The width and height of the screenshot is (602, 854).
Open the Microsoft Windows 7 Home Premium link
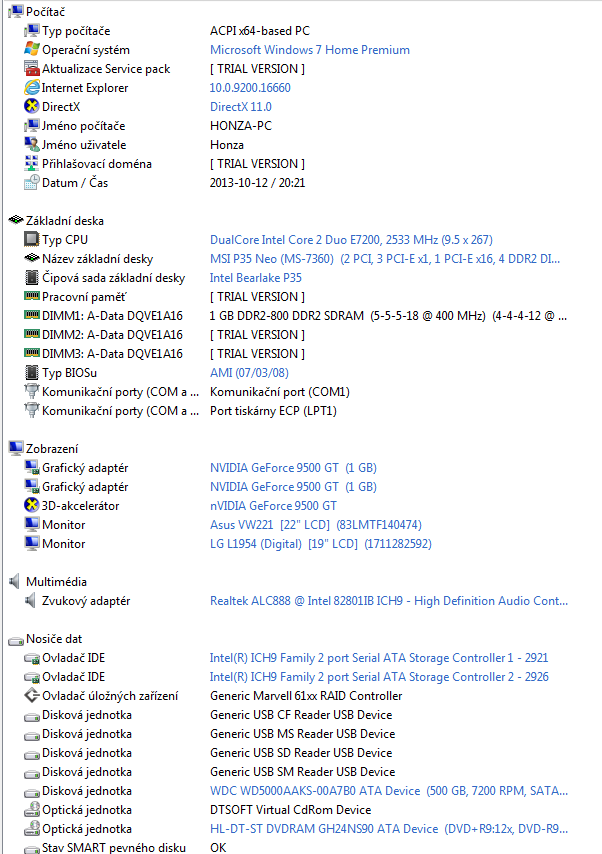tap(310, 50)
